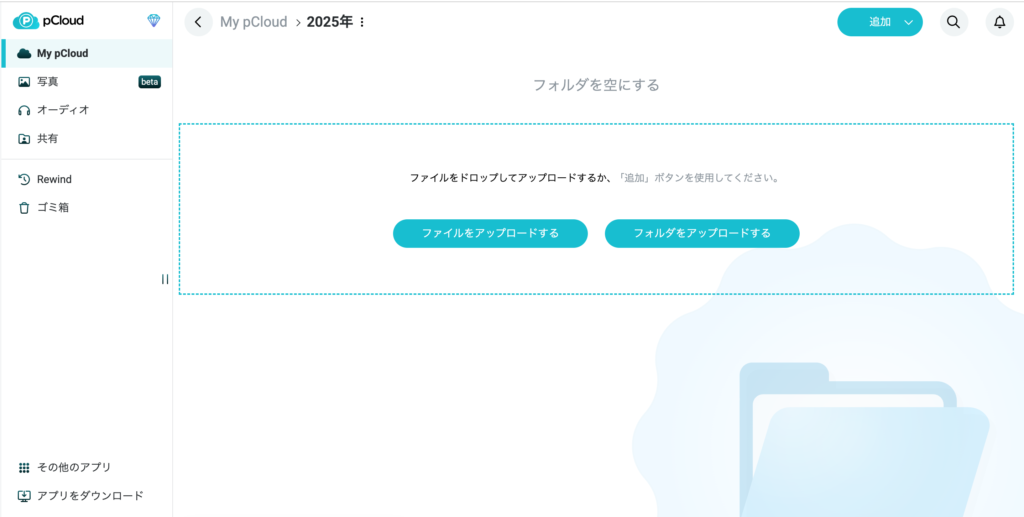Click the その他のアプリ grid icon
1024x517 pixels.
(24, 467)
